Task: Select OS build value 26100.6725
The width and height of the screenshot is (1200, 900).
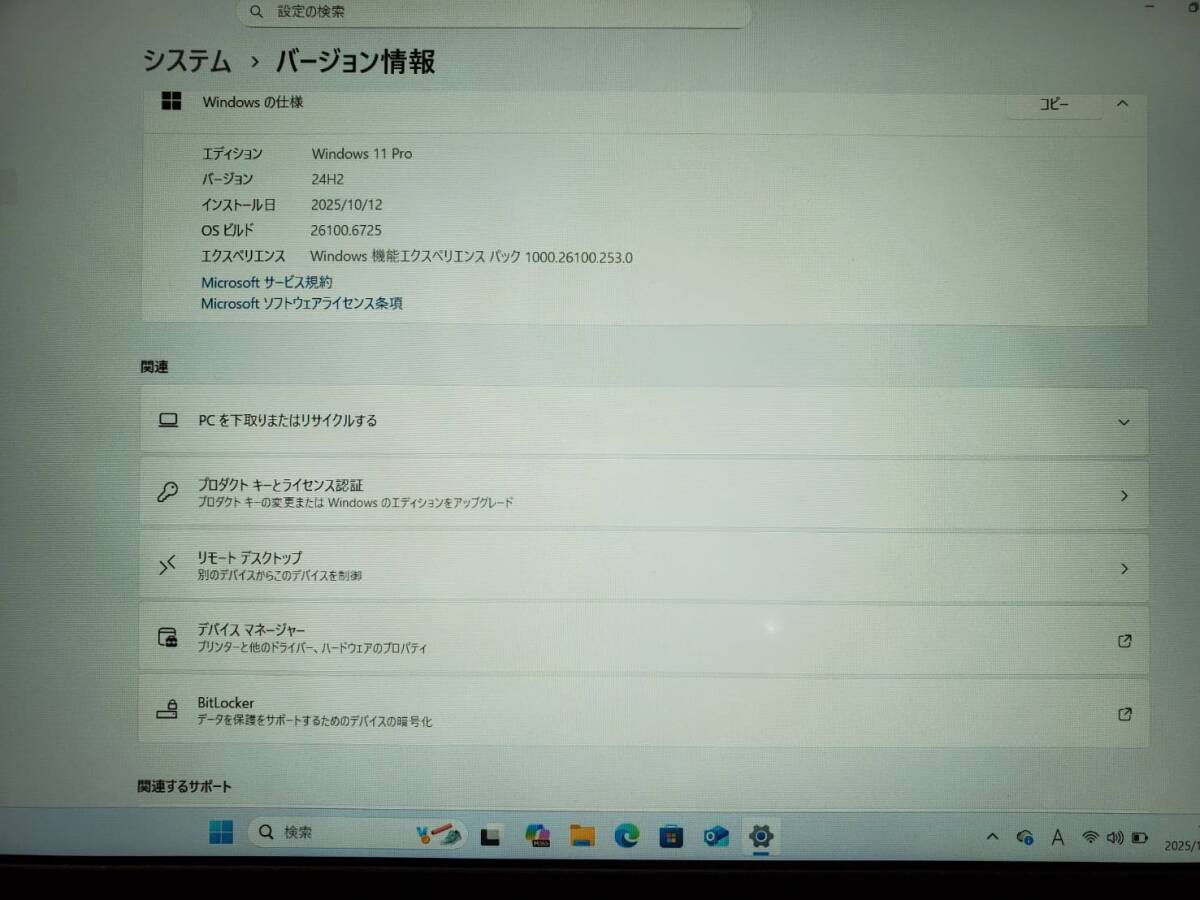Action: tap(345, 231)
